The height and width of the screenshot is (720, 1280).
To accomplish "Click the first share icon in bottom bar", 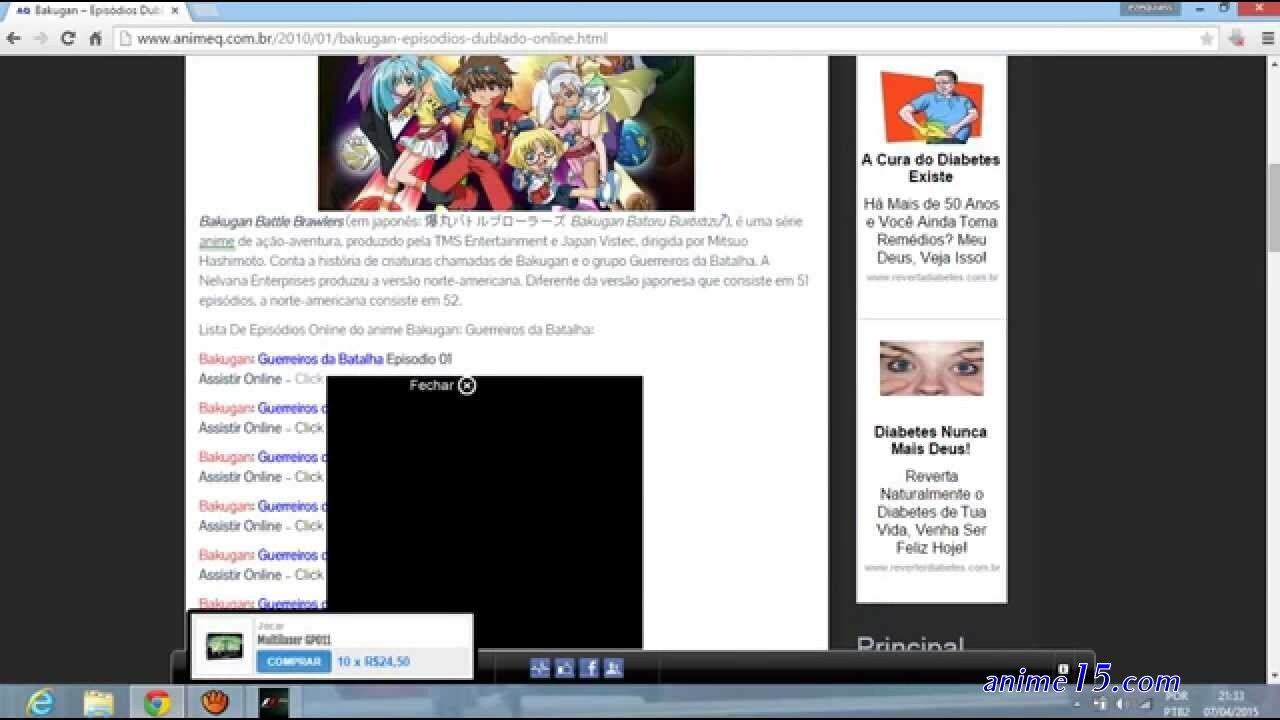I will (x=540, y=668).
